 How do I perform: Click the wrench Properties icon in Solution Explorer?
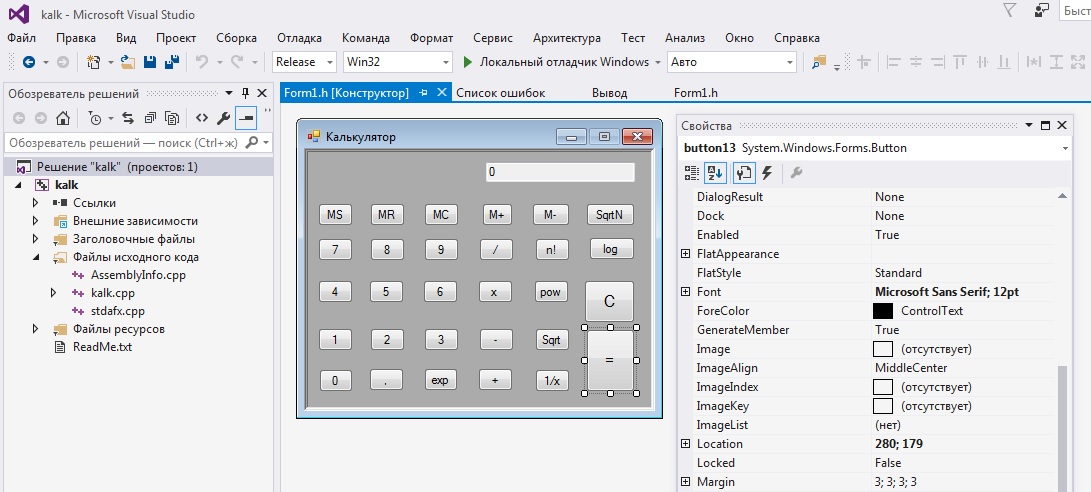pos(223,118)
